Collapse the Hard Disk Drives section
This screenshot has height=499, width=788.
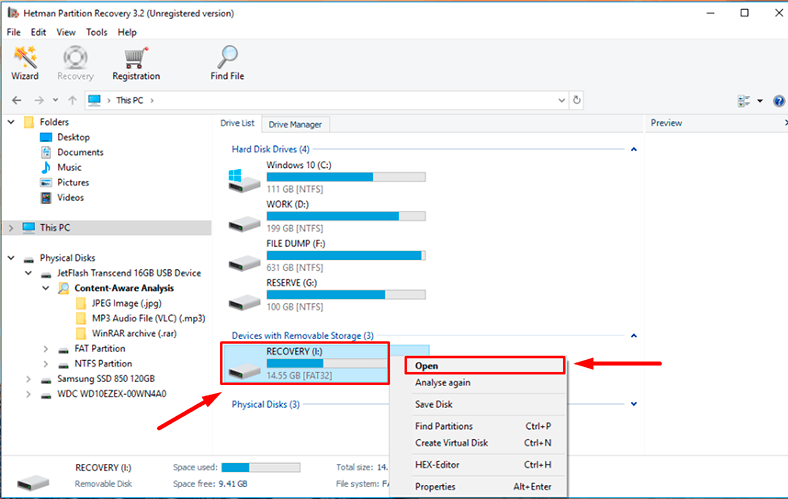tap(633, 149)
